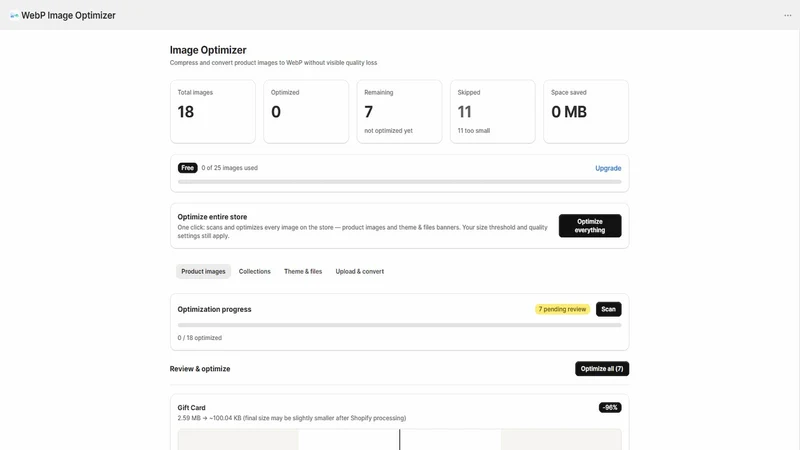This screenshot has width=800, height=450.
Task: Click the Gift Card comparison slider handle
Action: 399,440
